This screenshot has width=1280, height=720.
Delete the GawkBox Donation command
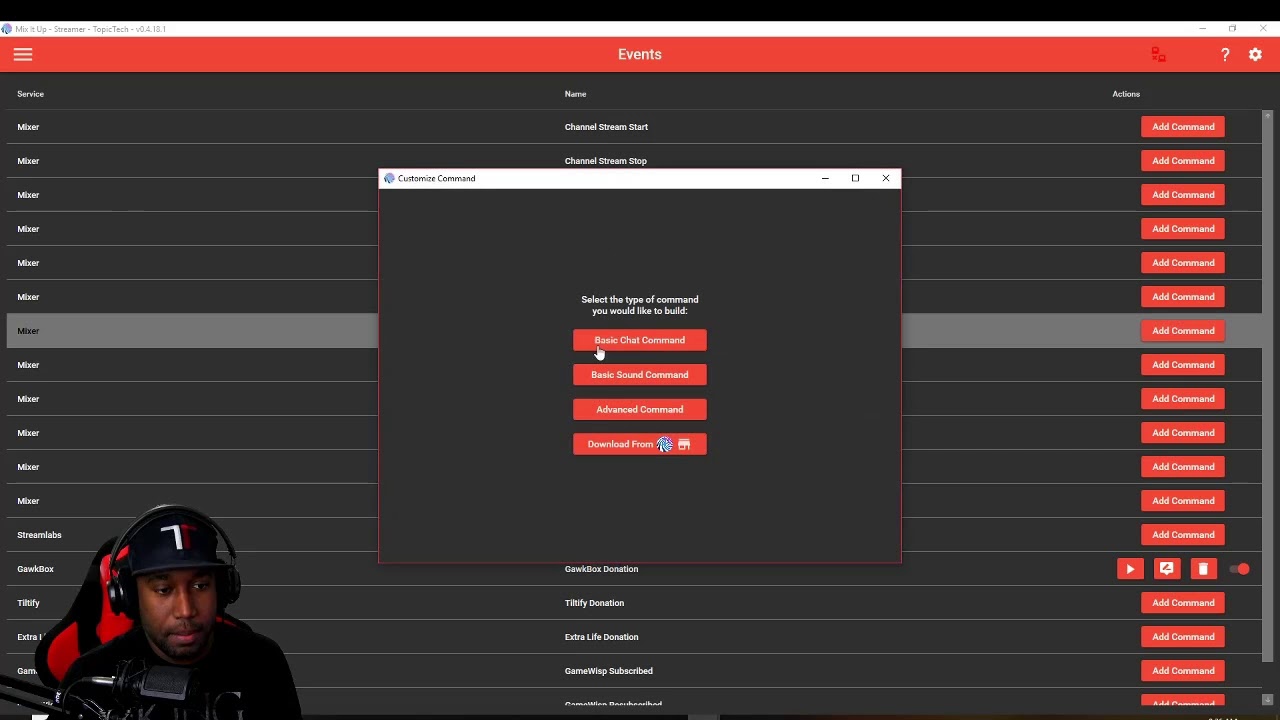1203,569
